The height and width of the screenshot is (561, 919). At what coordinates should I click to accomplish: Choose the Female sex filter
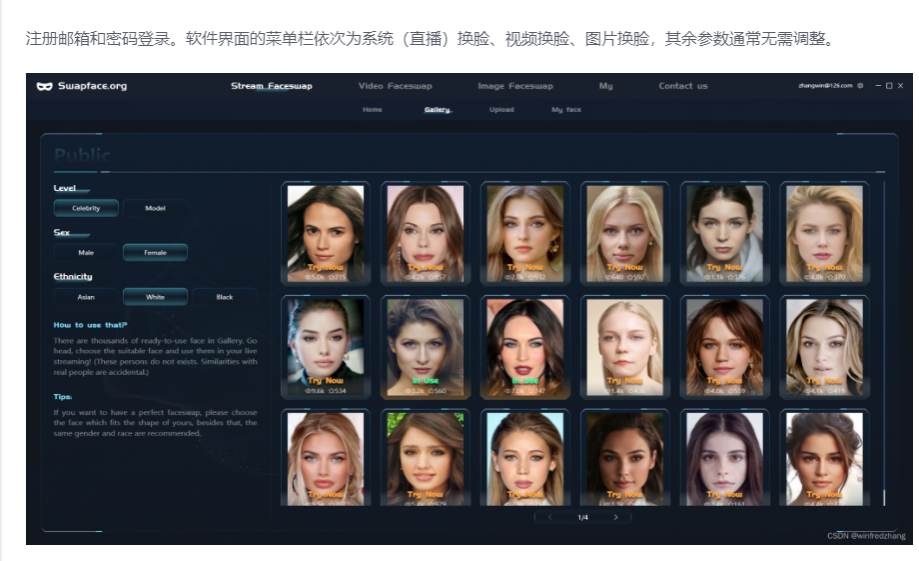point(155,253)
